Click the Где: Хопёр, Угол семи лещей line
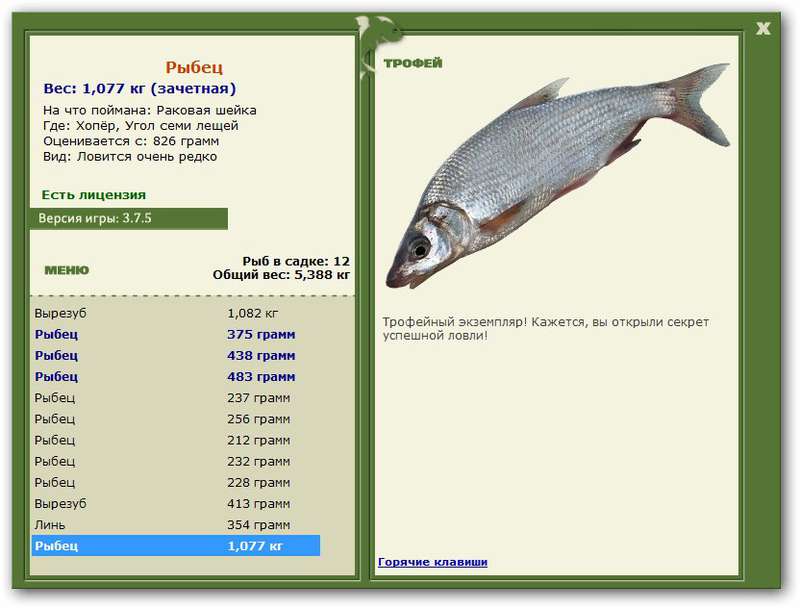Image resolution: width=800 pixels, height=608 pixels. click(x=140, y=125)
